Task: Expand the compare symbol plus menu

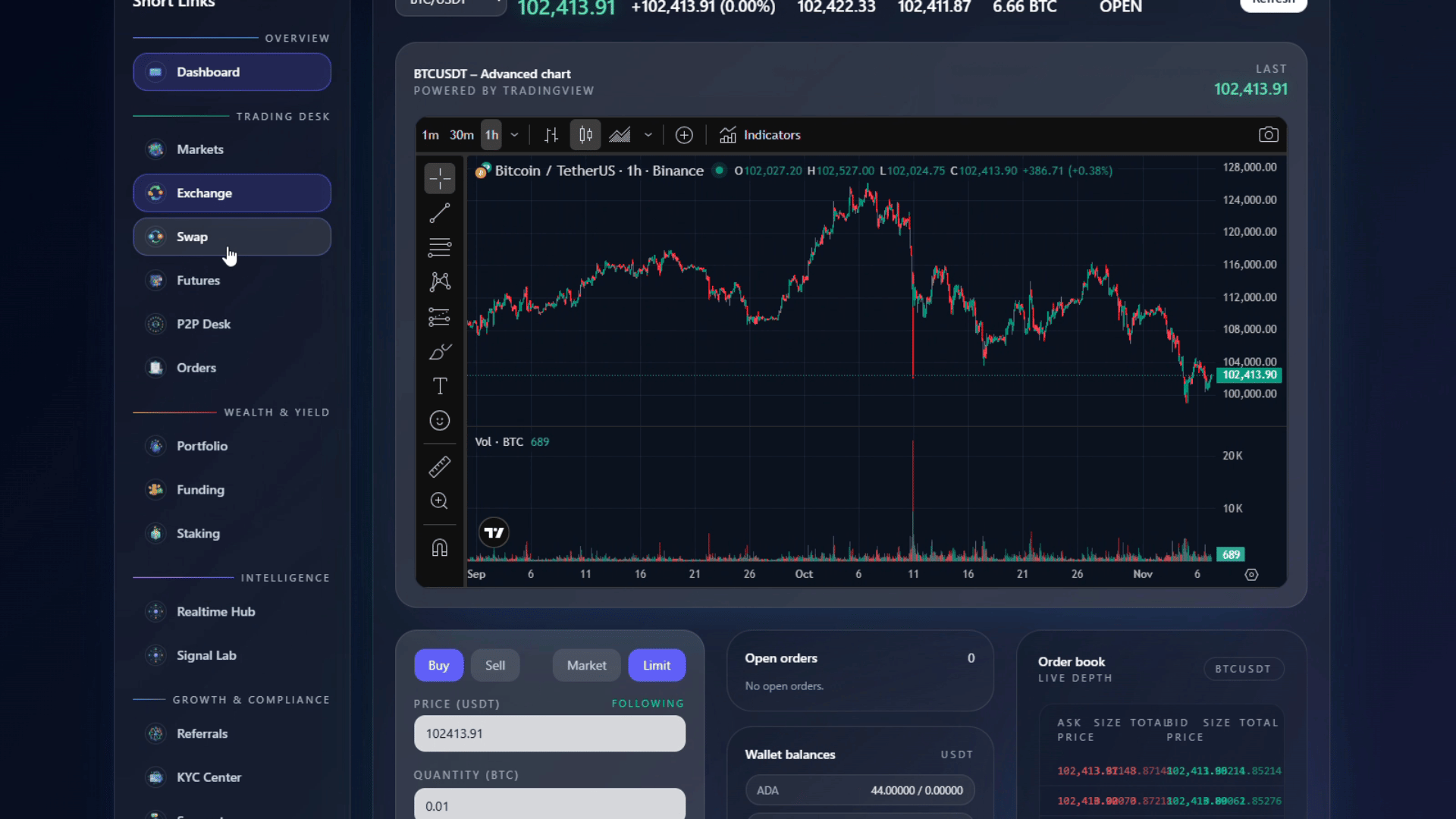Action: (x=683, y=134)
